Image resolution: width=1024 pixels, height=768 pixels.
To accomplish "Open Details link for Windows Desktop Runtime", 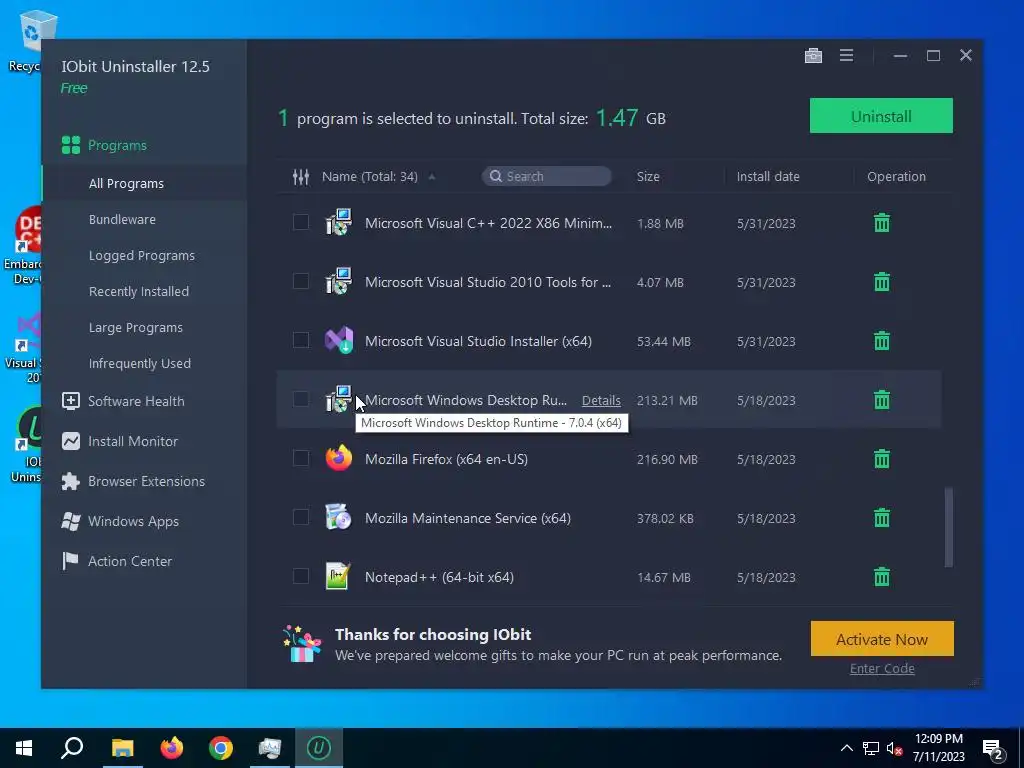I will tap(601, 400).
